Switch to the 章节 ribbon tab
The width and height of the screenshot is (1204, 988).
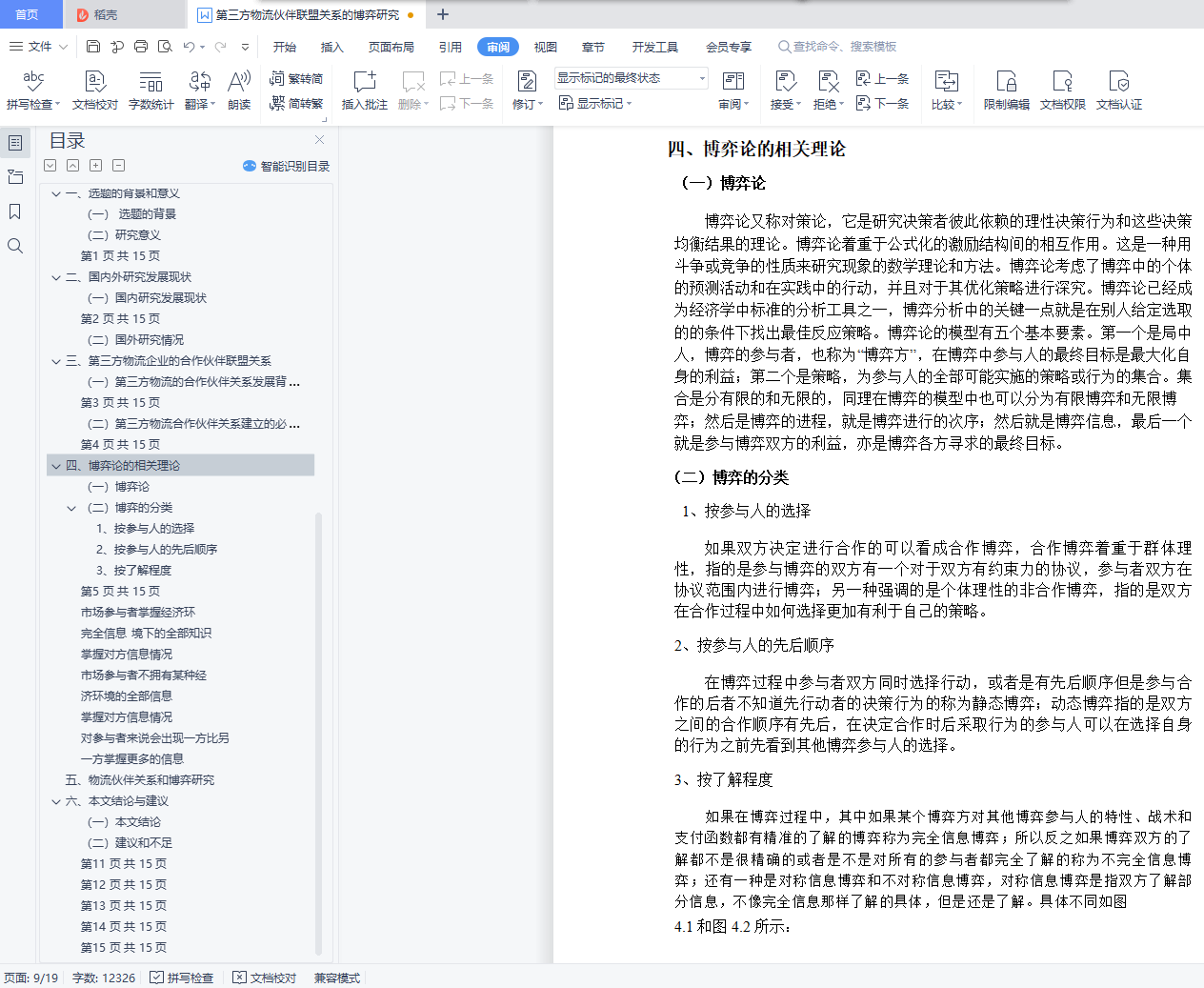click(593, 47)
